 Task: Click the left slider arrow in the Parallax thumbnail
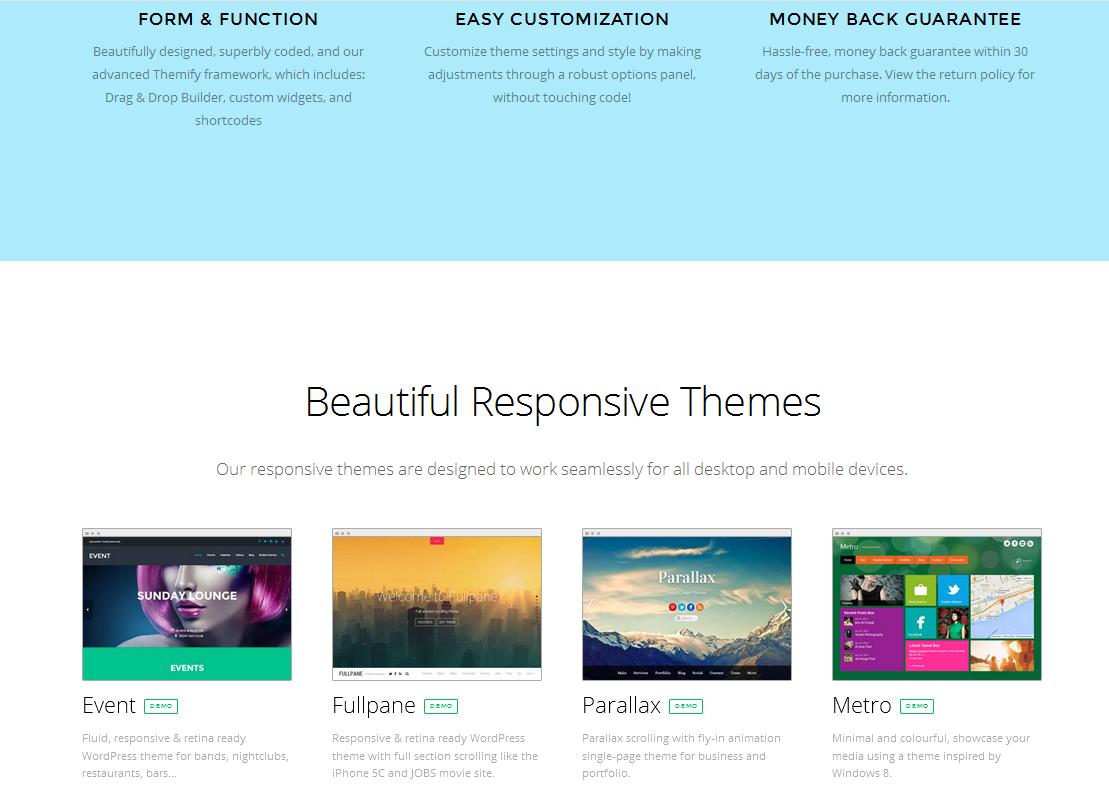pyautogui.click(x=589, y=607)
